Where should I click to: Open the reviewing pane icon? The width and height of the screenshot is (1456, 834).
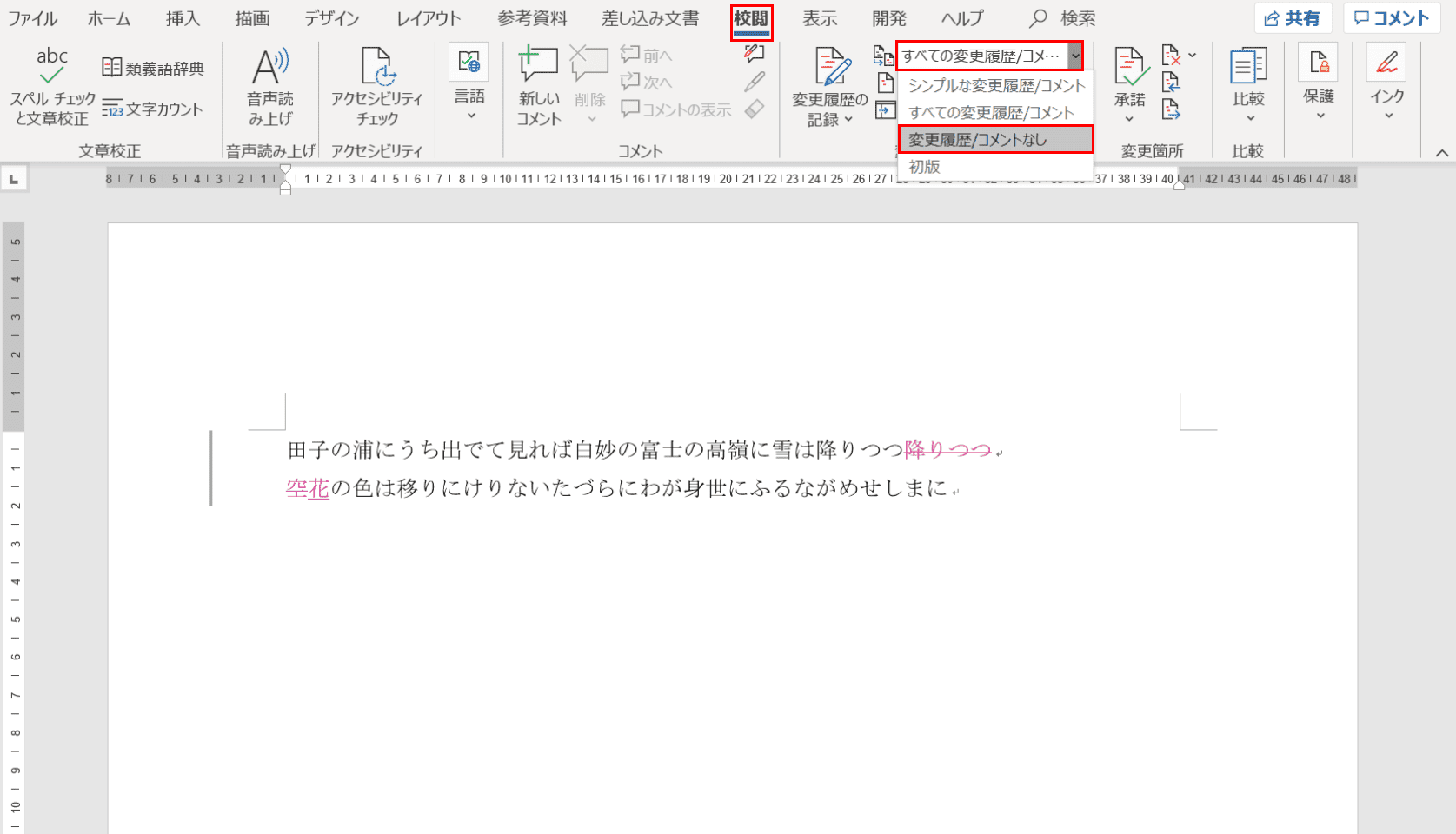(885, 109)
